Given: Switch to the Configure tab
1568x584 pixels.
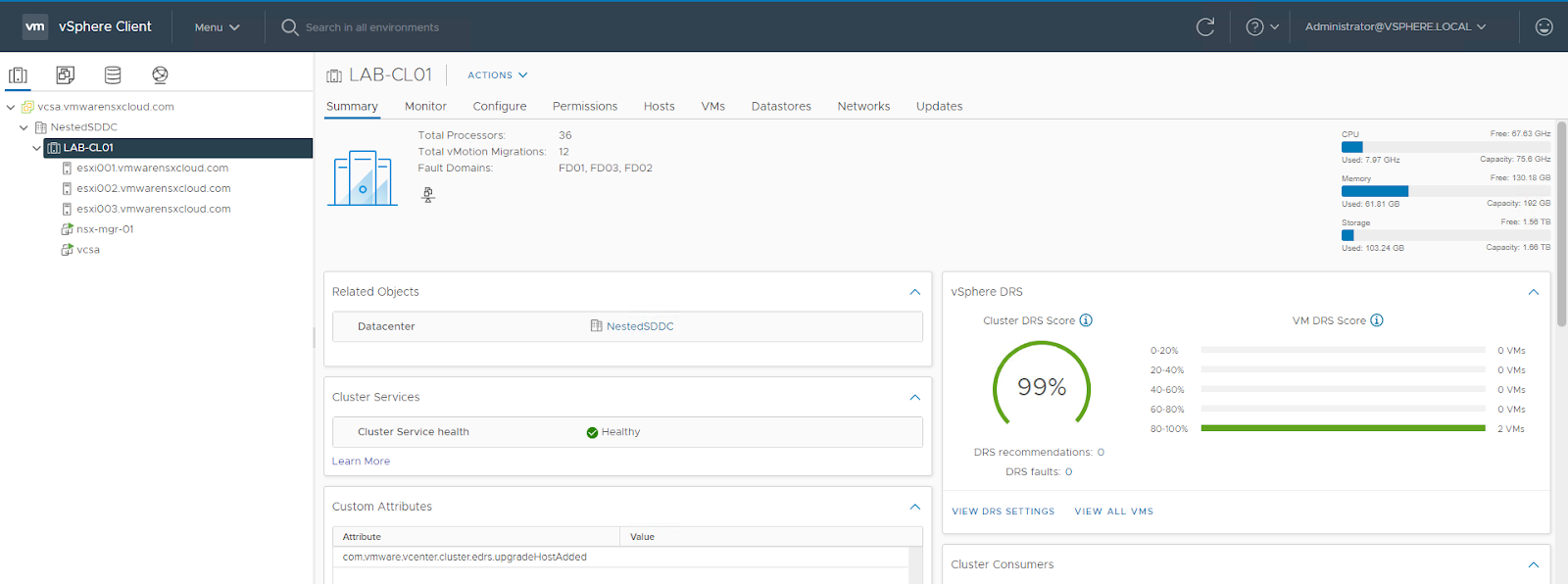Looking at the screenshot, I should 500,107.
